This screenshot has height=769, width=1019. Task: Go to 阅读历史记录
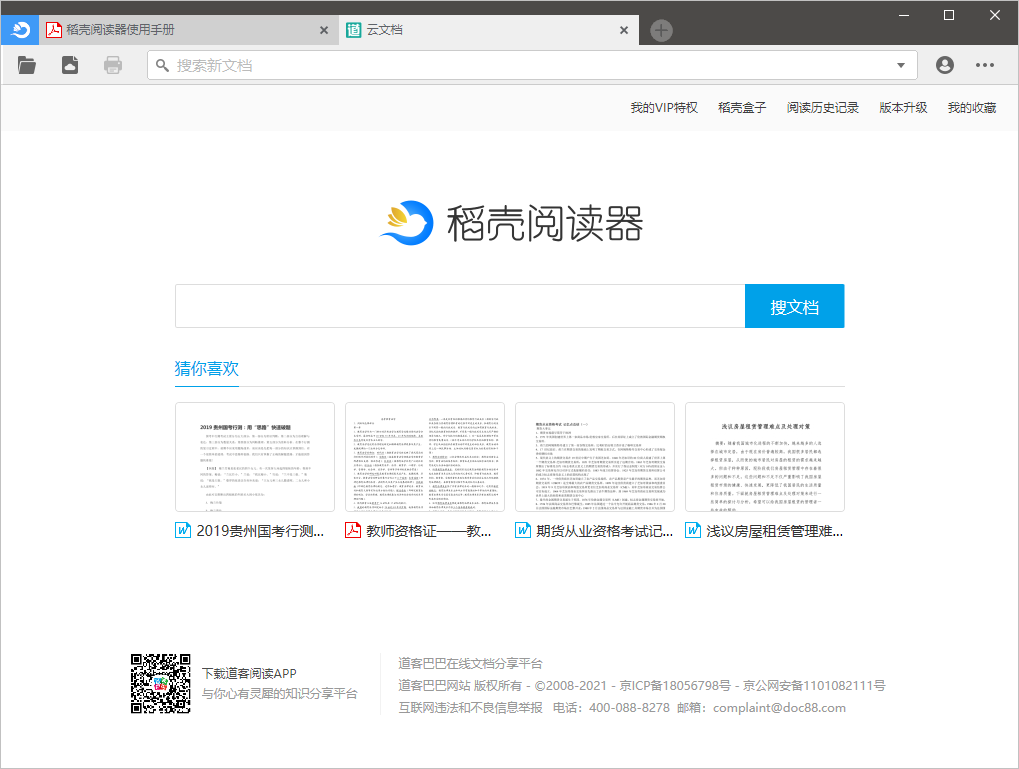tap(822, 108)
